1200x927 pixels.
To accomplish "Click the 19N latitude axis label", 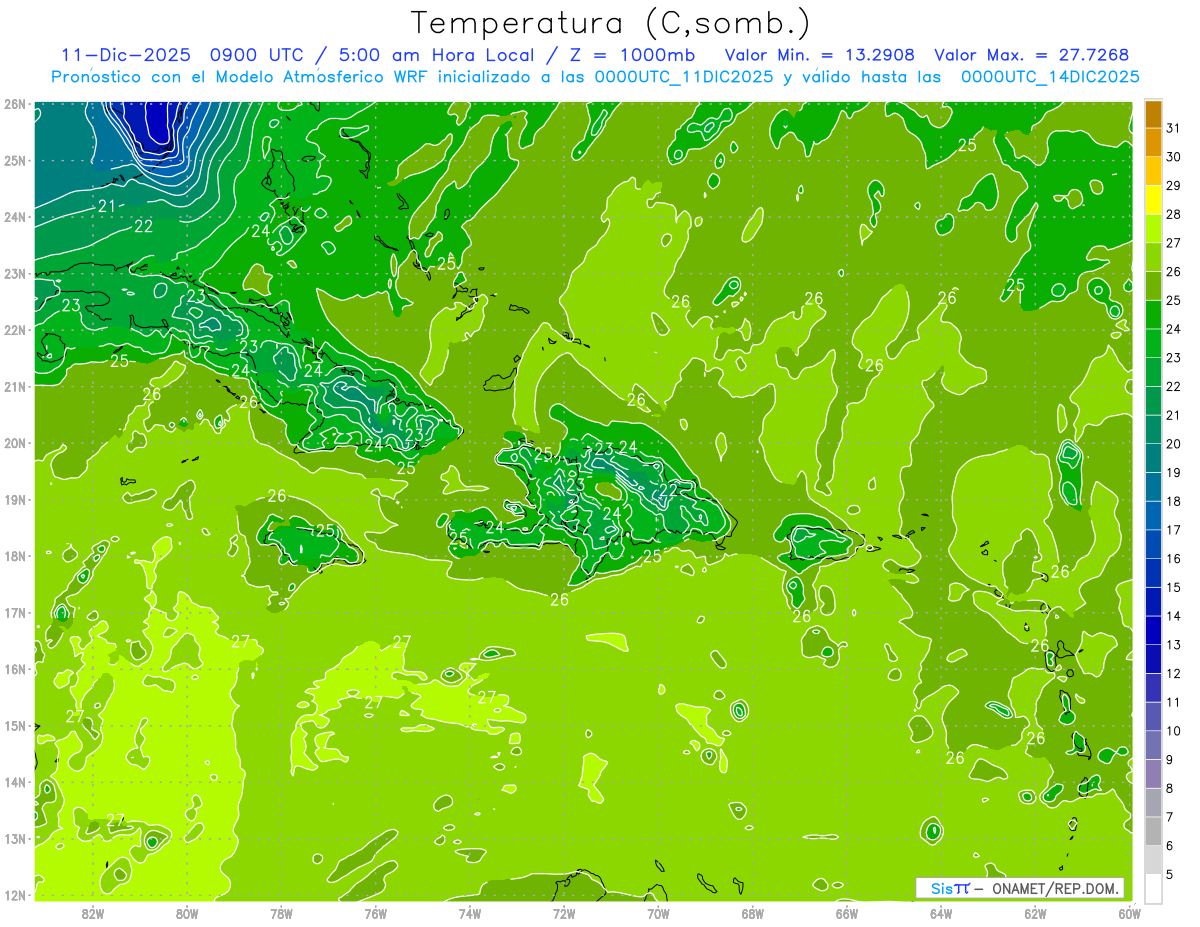I will [15, 500].
